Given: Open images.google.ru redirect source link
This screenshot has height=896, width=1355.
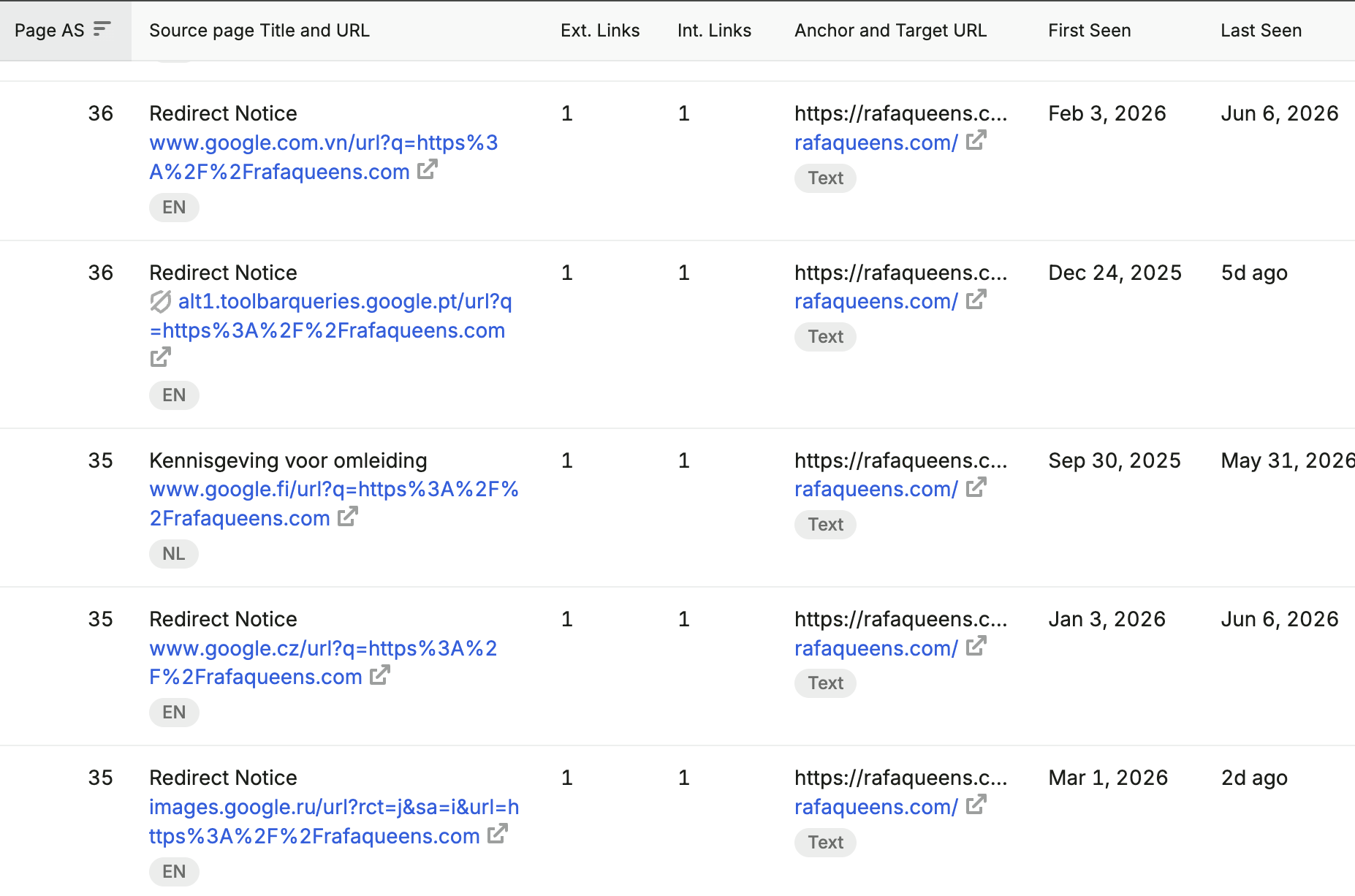Looking at the screenshot, I should tap(333, 821).
